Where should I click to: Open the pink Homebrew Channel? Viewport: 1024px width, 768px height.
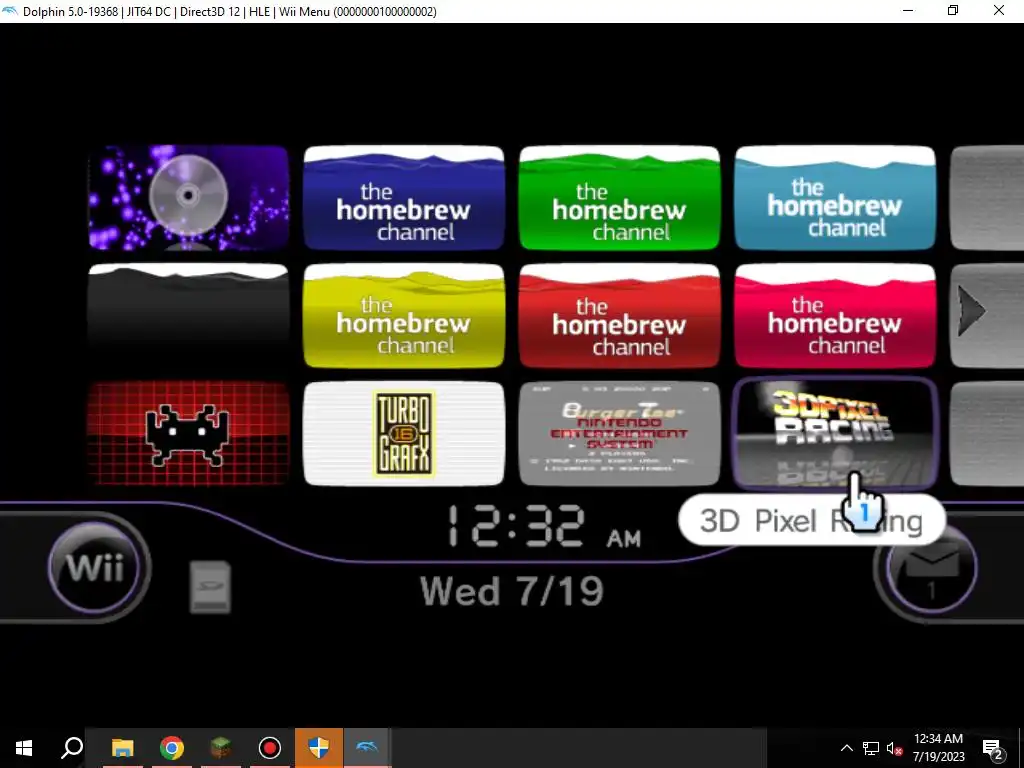tap(835, 316)
